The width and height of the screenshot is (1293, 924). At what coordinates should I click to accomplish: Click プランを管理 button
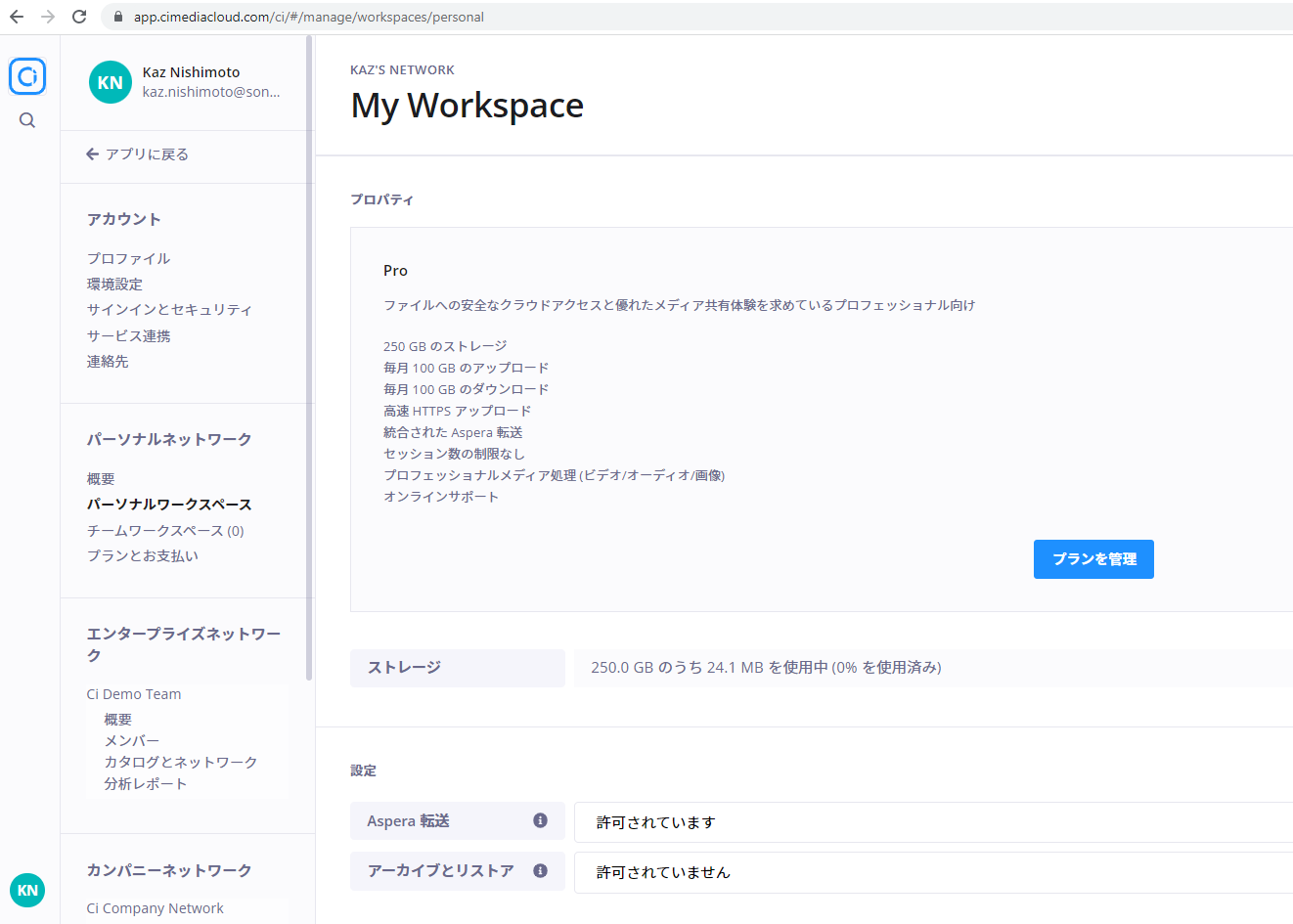point(1093,559)
